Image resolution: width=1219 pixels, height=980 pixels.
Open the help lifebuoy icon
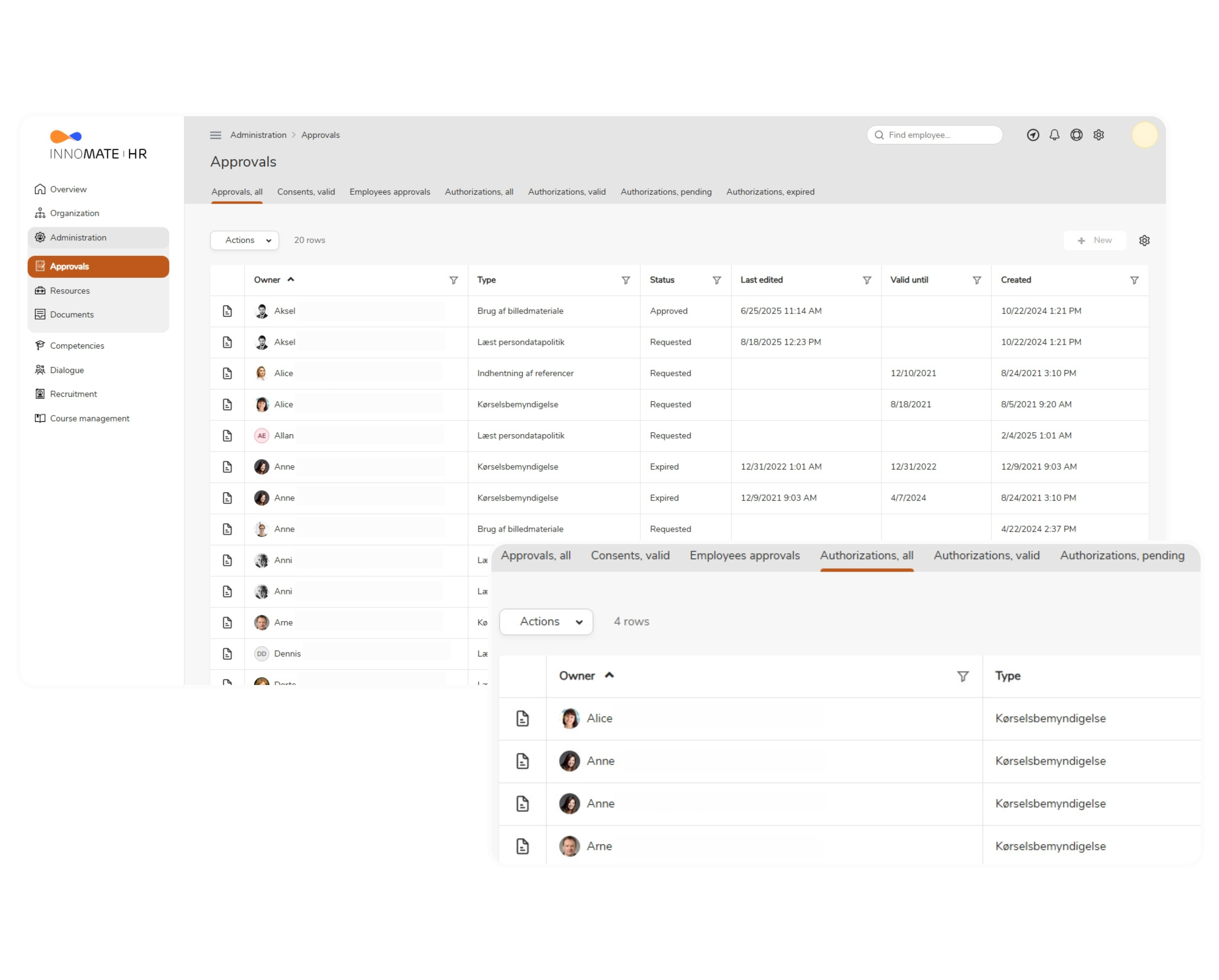click(x=1077, y=135)
